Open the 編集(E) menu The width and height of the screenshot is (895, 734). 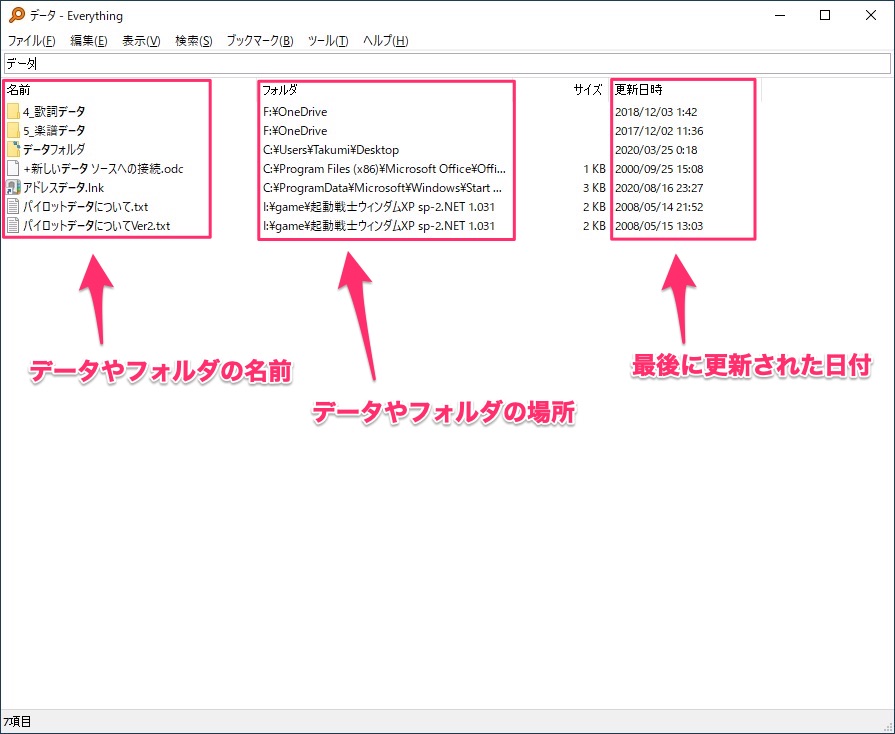click(89, 41)
